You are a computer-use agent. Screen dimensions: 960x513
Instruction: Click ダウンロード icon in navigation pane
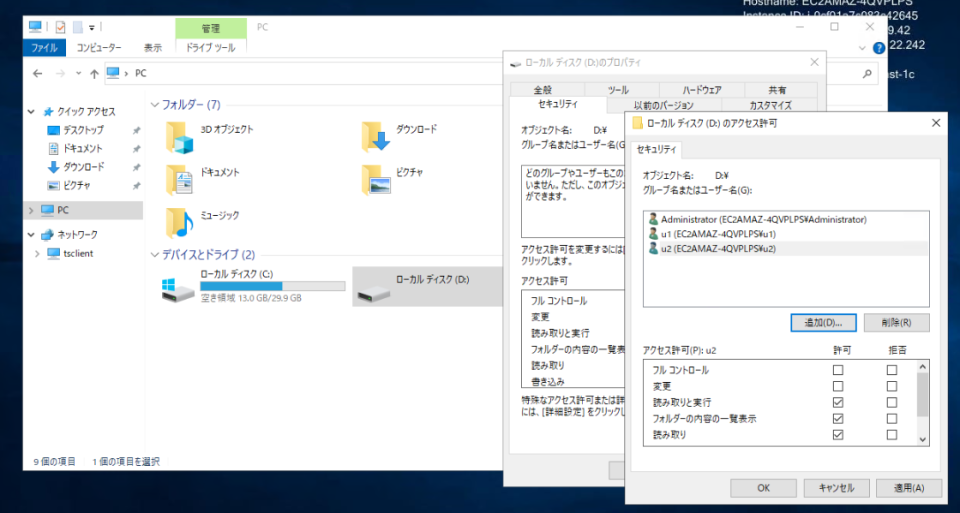coord(53,167)
